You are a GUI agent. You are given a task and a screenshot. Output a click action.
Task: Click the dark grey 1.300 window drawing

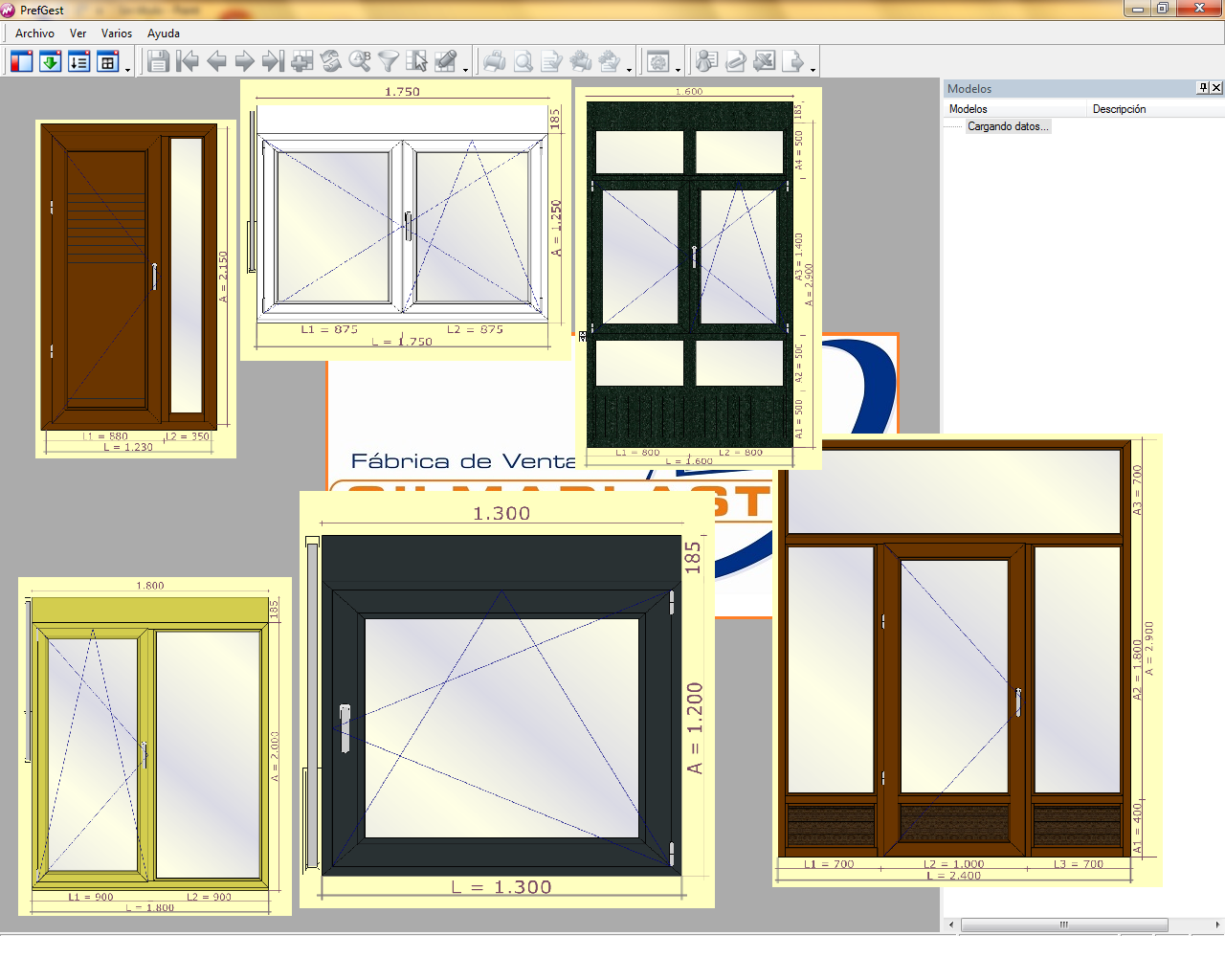click(507, 700)
